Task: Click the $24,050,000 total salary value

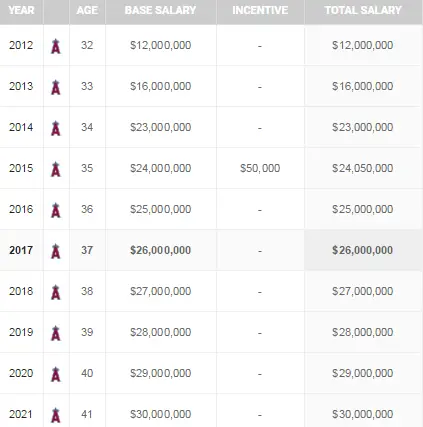Action: [363, 168]
